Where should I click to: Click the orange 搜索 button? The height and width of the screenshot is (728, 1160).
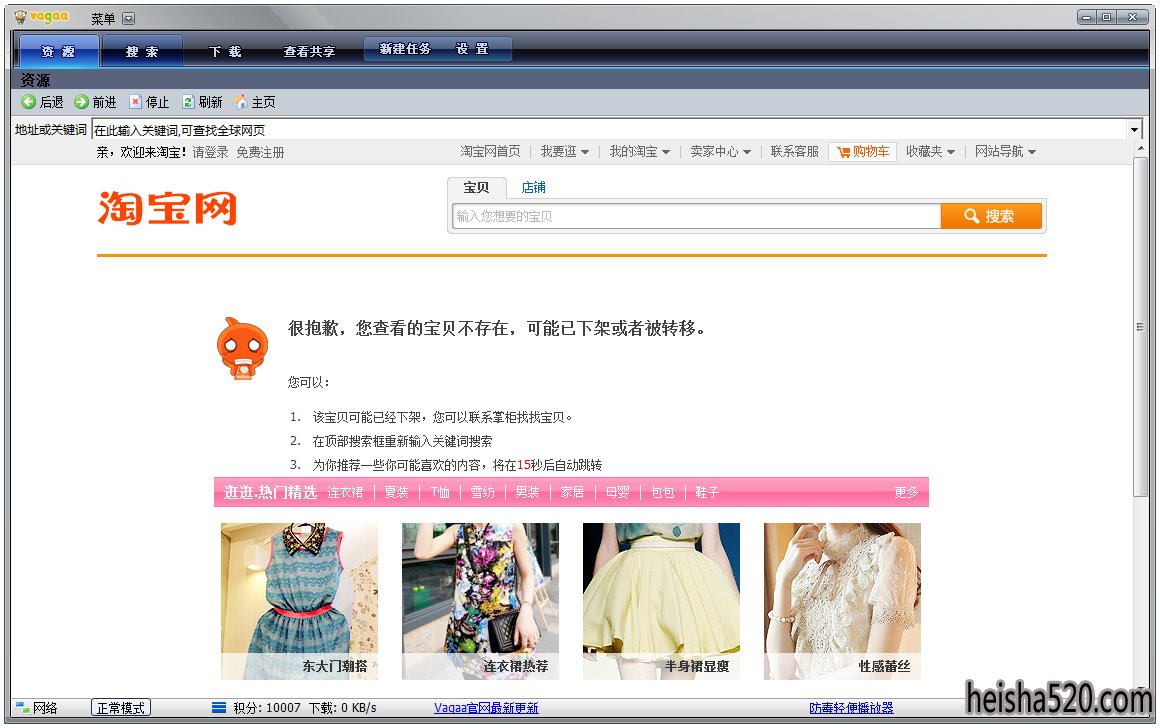pyautogui.click(x=991, y=216)
